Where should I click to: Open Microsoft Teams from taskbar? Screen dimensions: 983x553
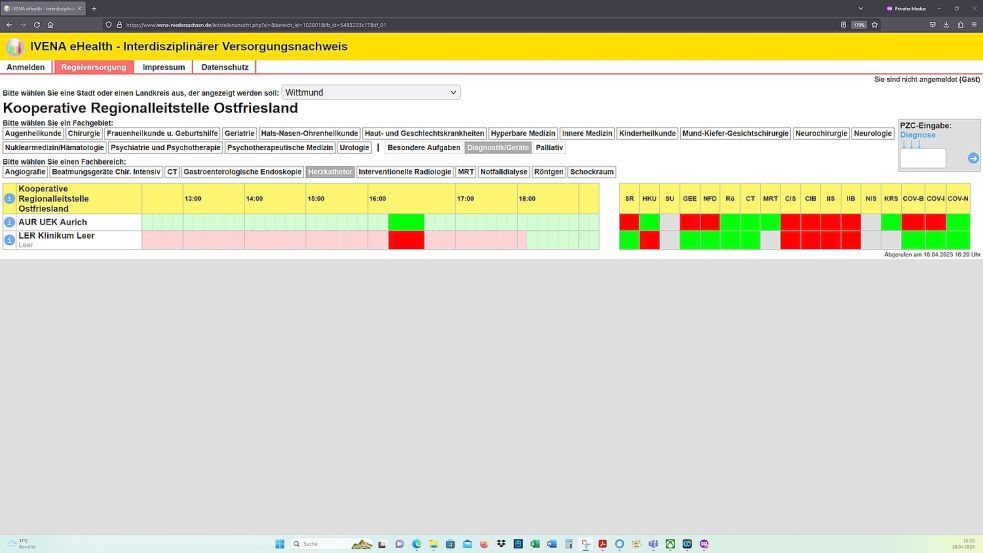click(x=653, y=544)
